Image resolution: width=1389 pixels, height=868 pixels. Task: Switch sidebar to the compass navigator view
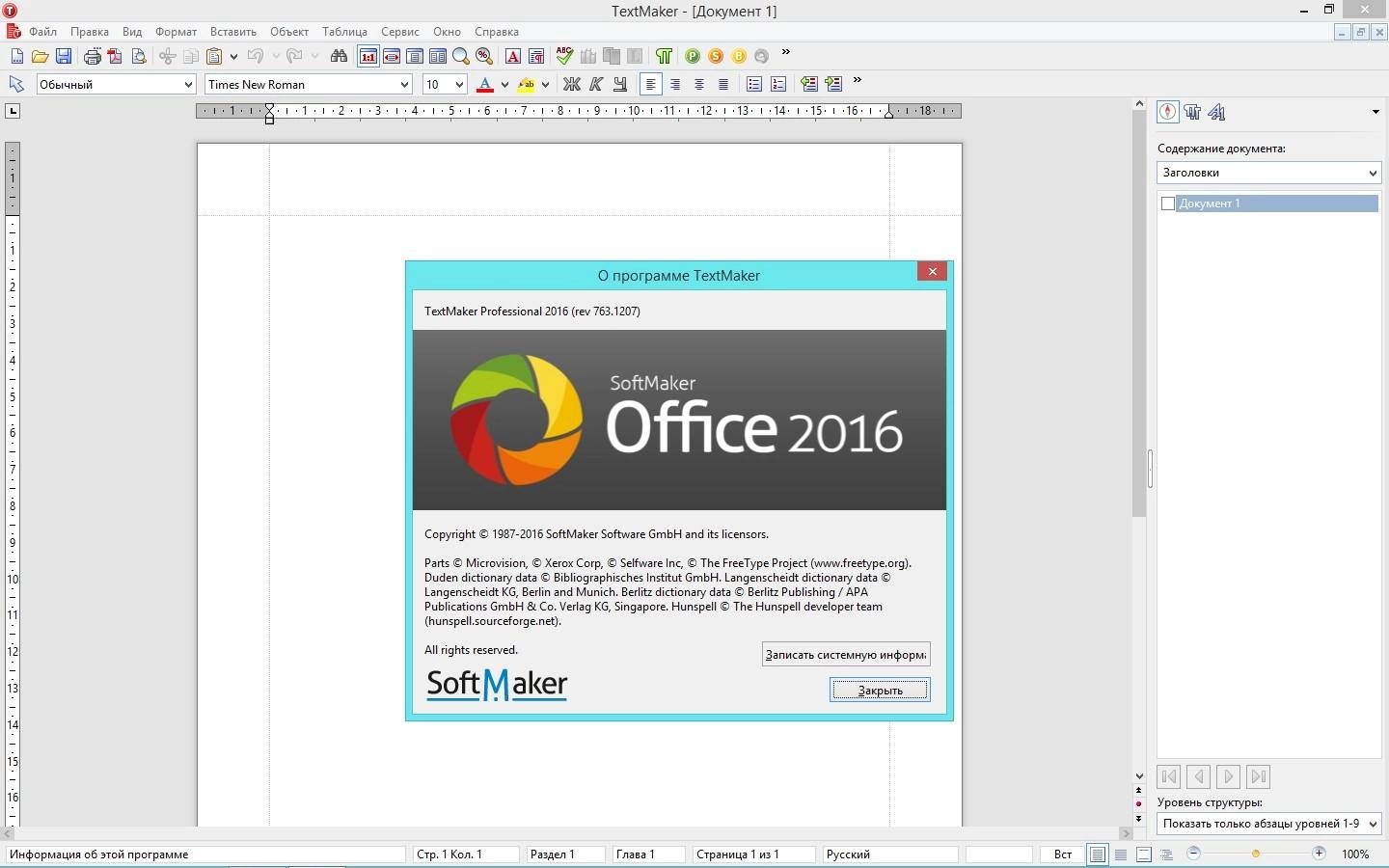(1168, 112)
